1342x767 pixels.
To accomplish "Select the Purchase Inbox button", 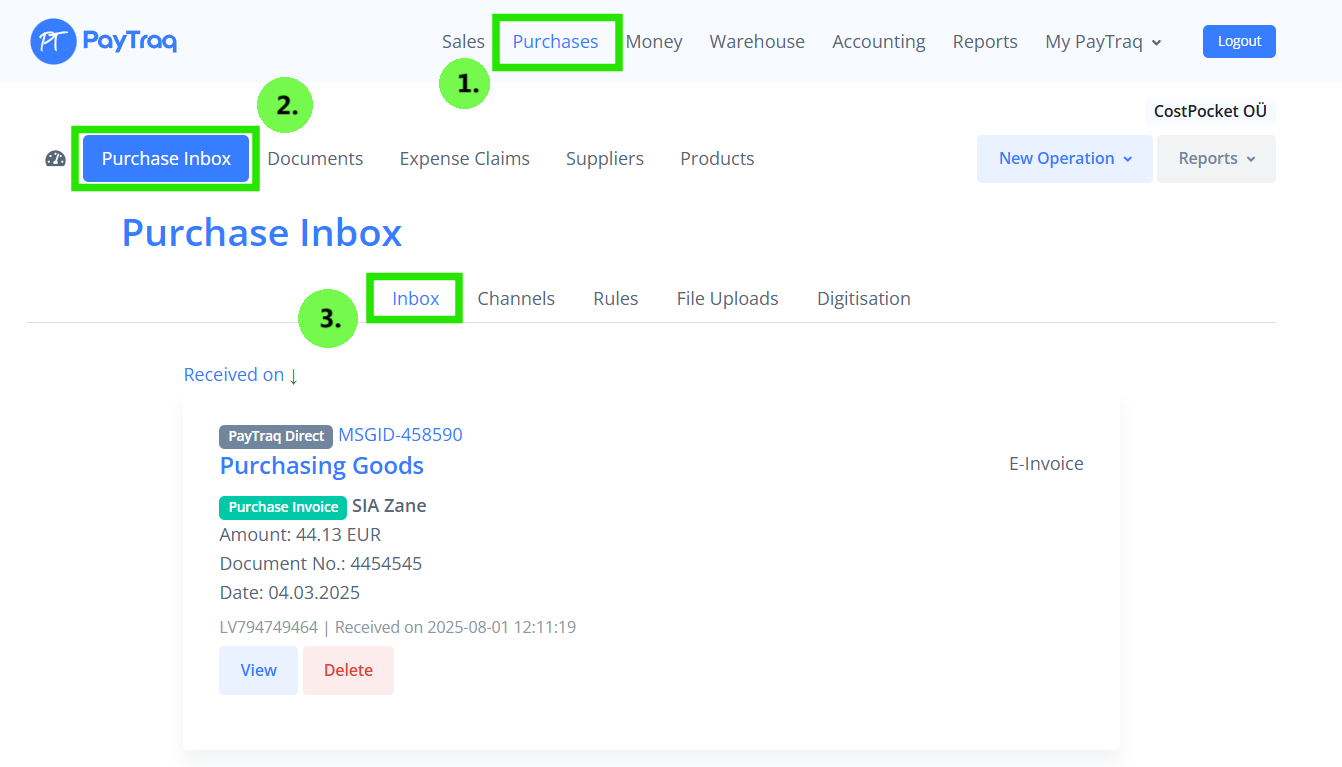I will coord(166,159).
